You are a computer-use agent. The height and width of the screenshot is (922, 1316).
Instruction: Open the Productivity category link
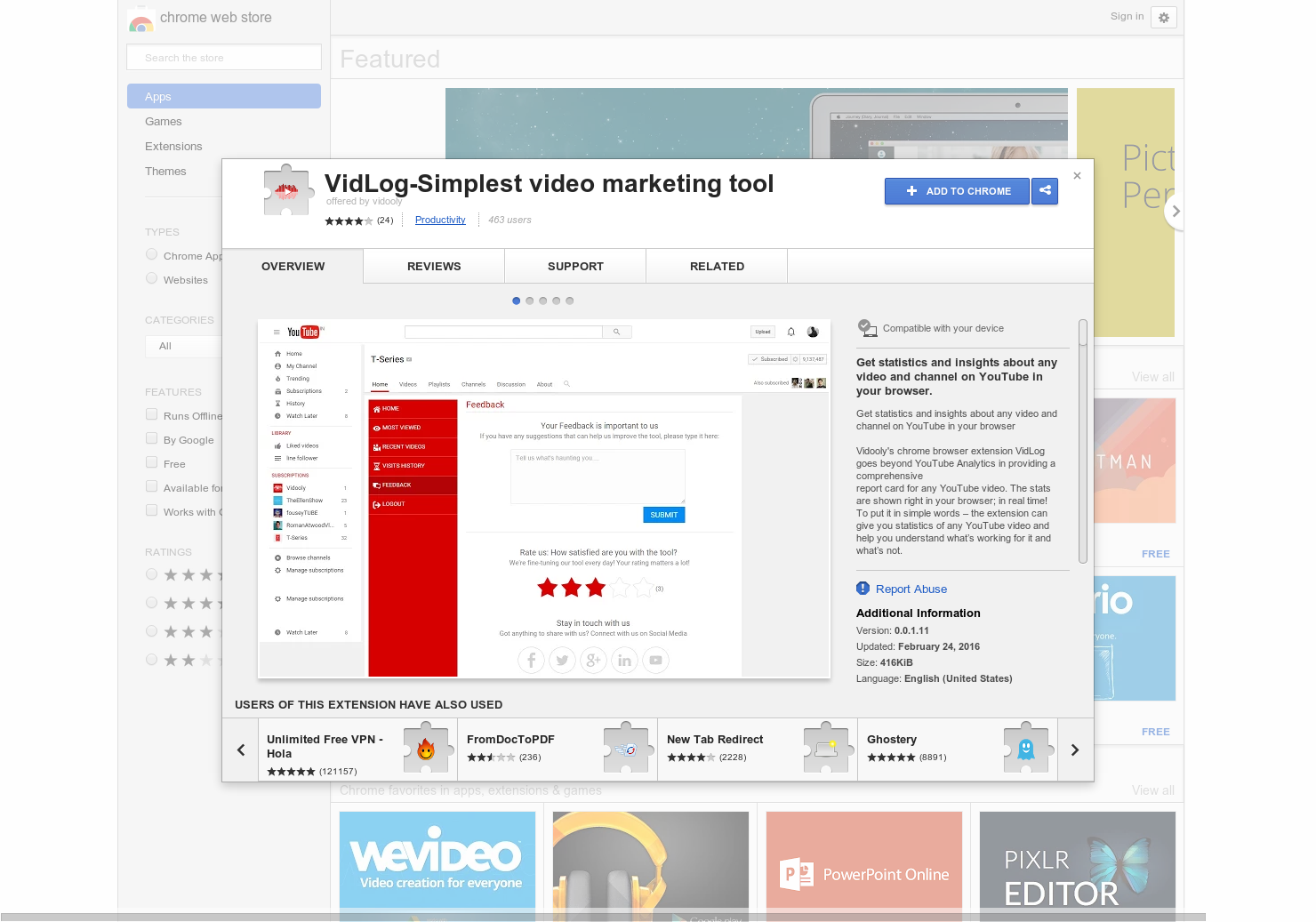[x=439, y=220]
